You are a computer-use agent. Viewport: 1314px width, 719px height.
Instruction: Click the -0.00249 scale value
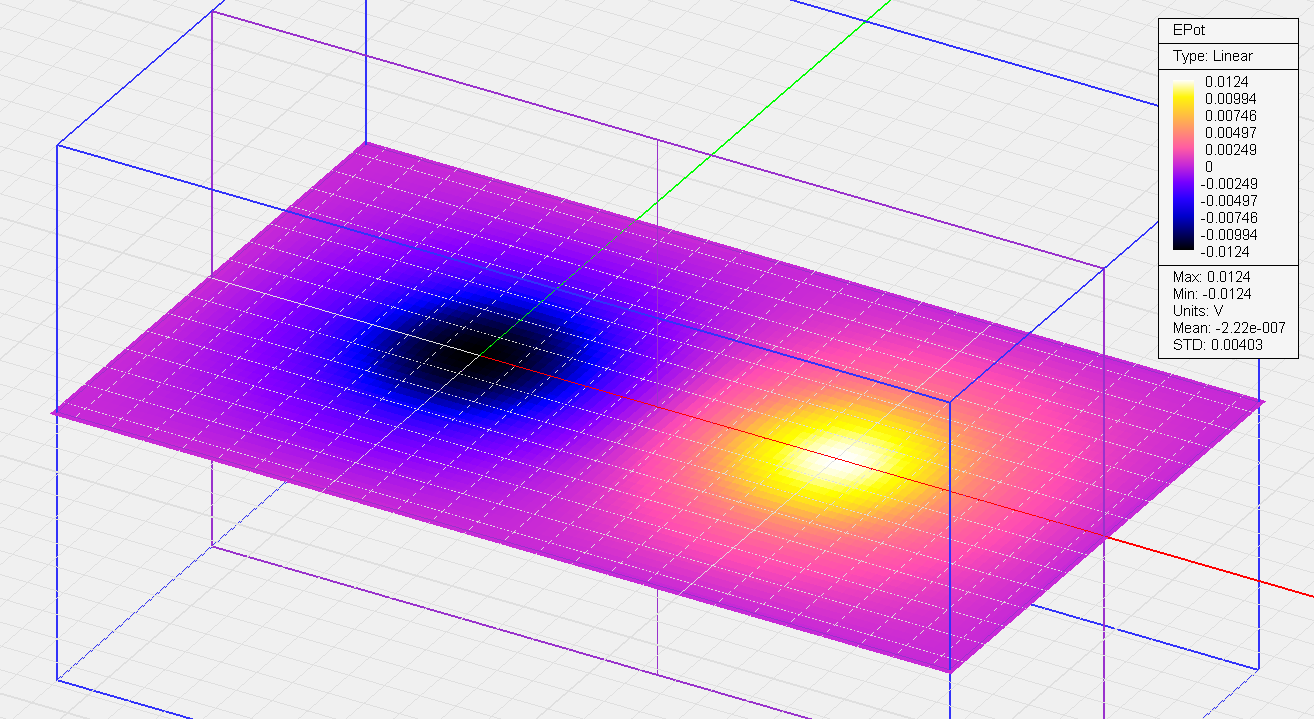pyautogui.click(x=1229, y=184)
